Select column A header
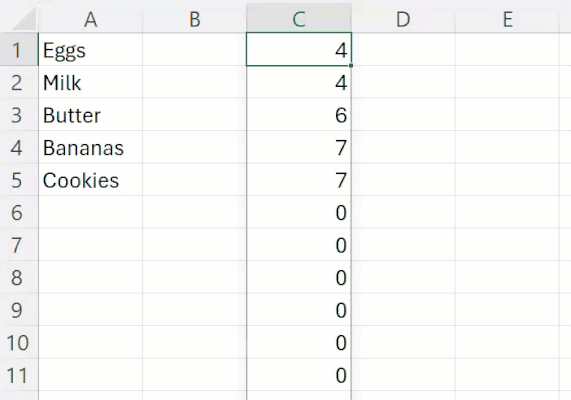 tap(90, 19)
